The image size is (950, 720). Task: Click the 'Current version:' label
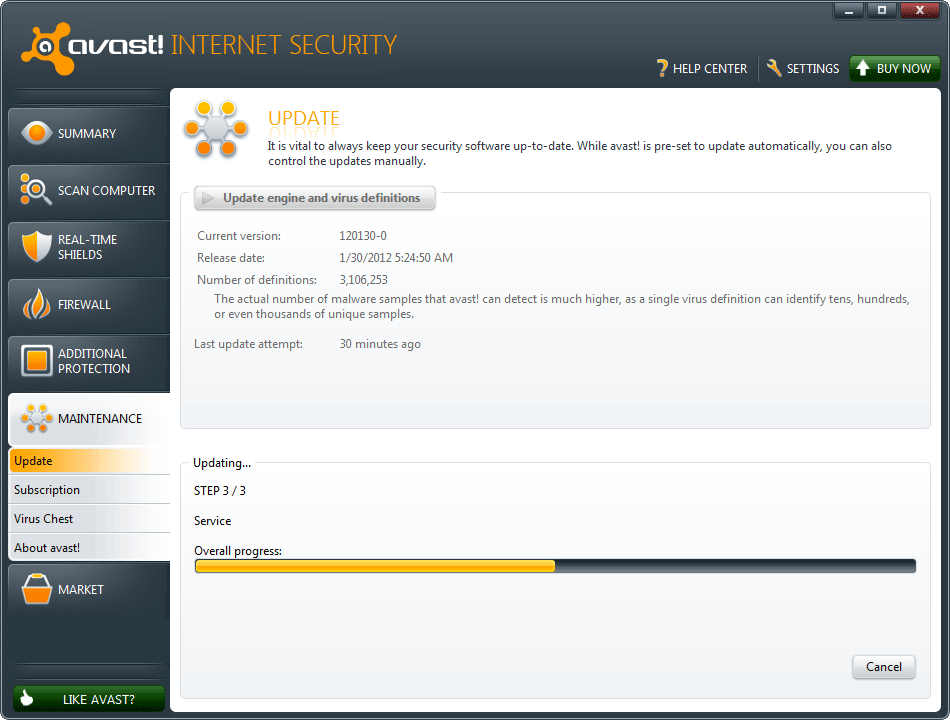click(239, 236)
